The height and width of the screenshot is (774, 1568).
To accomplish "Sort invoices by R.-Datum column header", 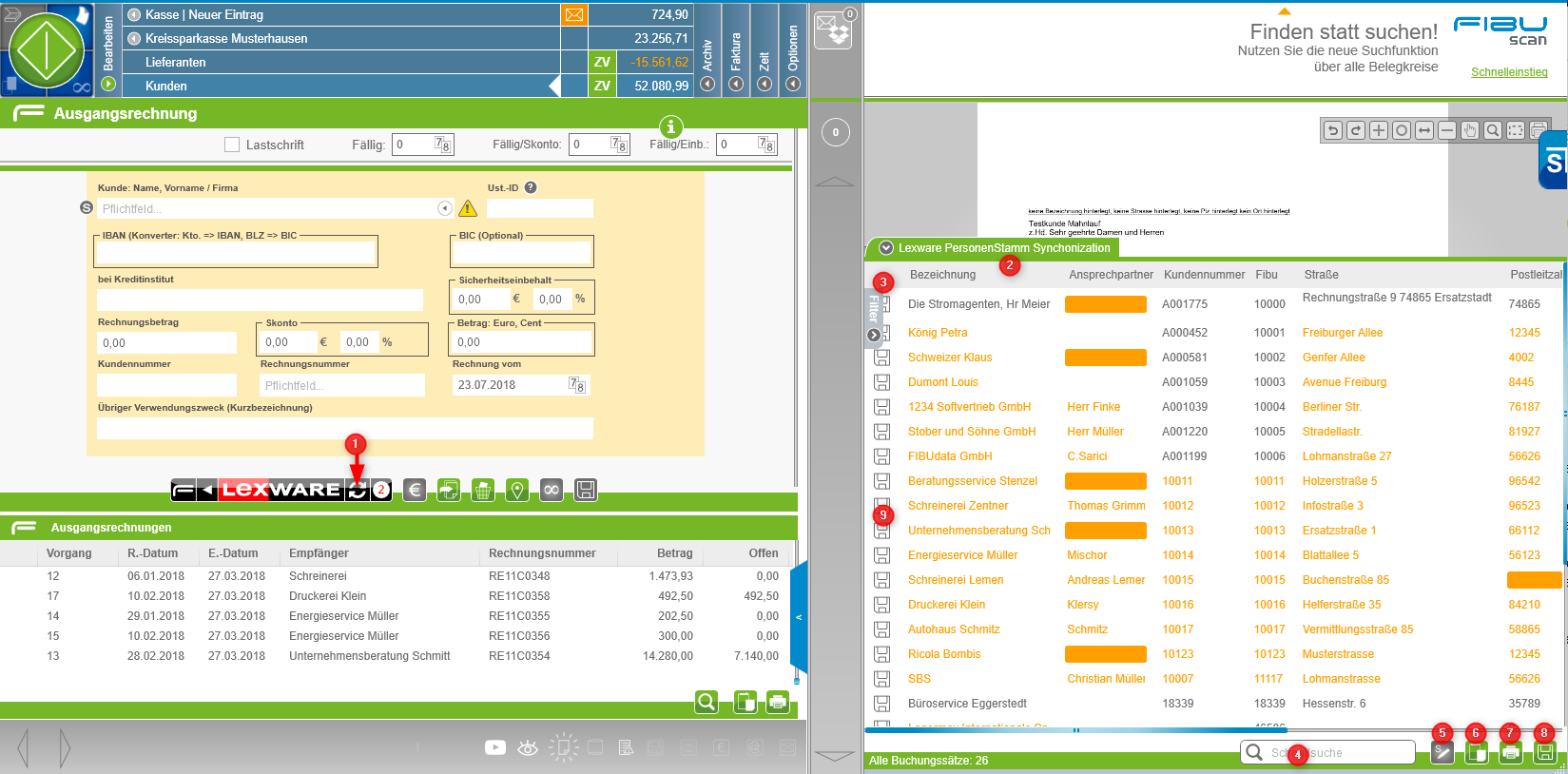I will click(x=152, y=553).
